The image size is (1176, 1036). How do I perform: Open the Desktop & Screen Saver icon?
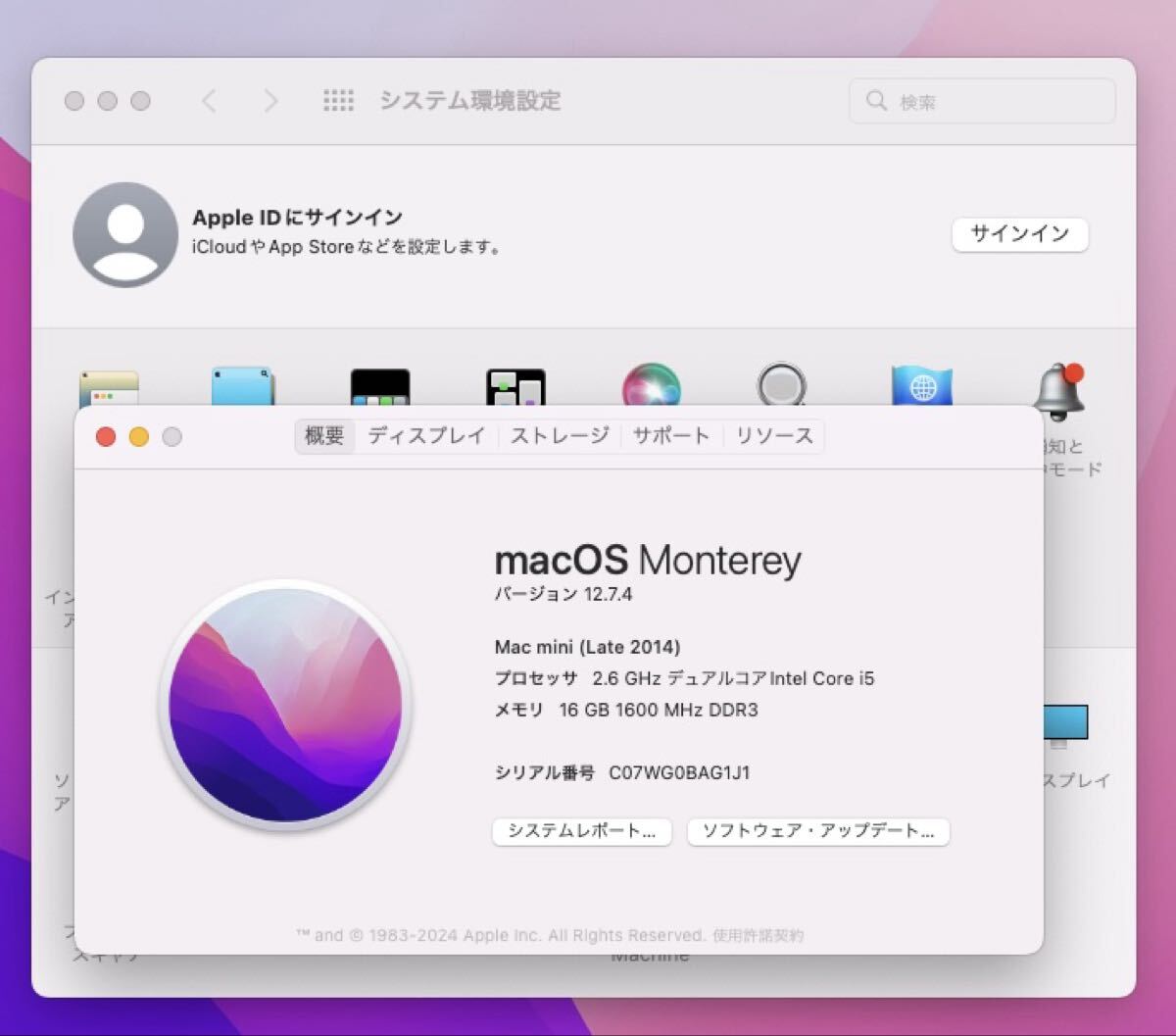coord(243,387)
